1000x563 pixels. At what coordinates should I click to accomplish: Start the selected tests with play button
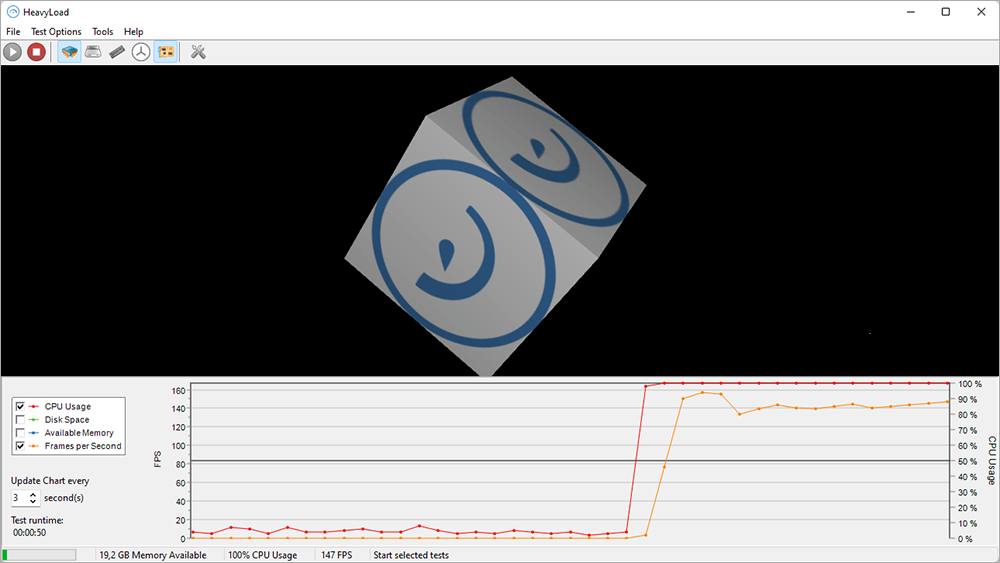click(x=13, y=52)
